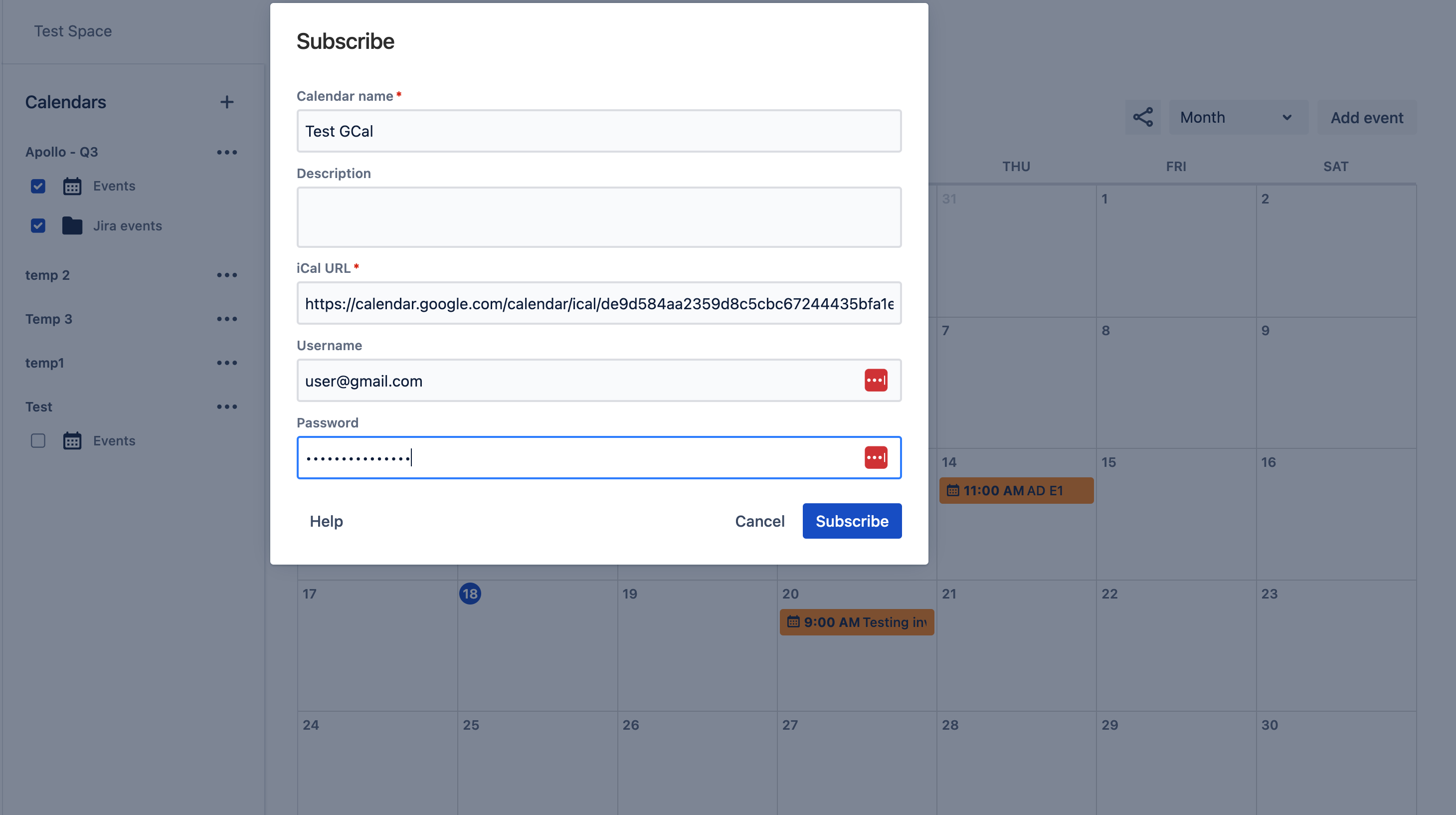
Task: Click the Events calendar icon under Test
Action: click(x=71, y=440)
